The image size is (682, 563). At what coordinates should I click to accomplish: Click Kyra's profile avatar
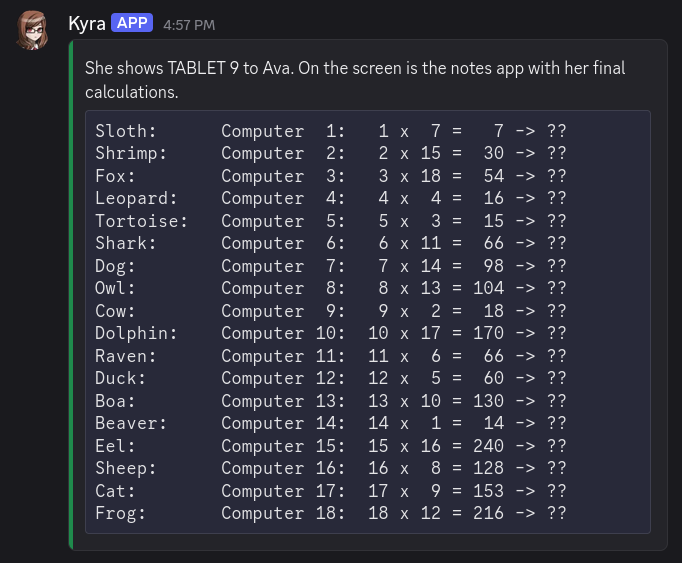32,30
